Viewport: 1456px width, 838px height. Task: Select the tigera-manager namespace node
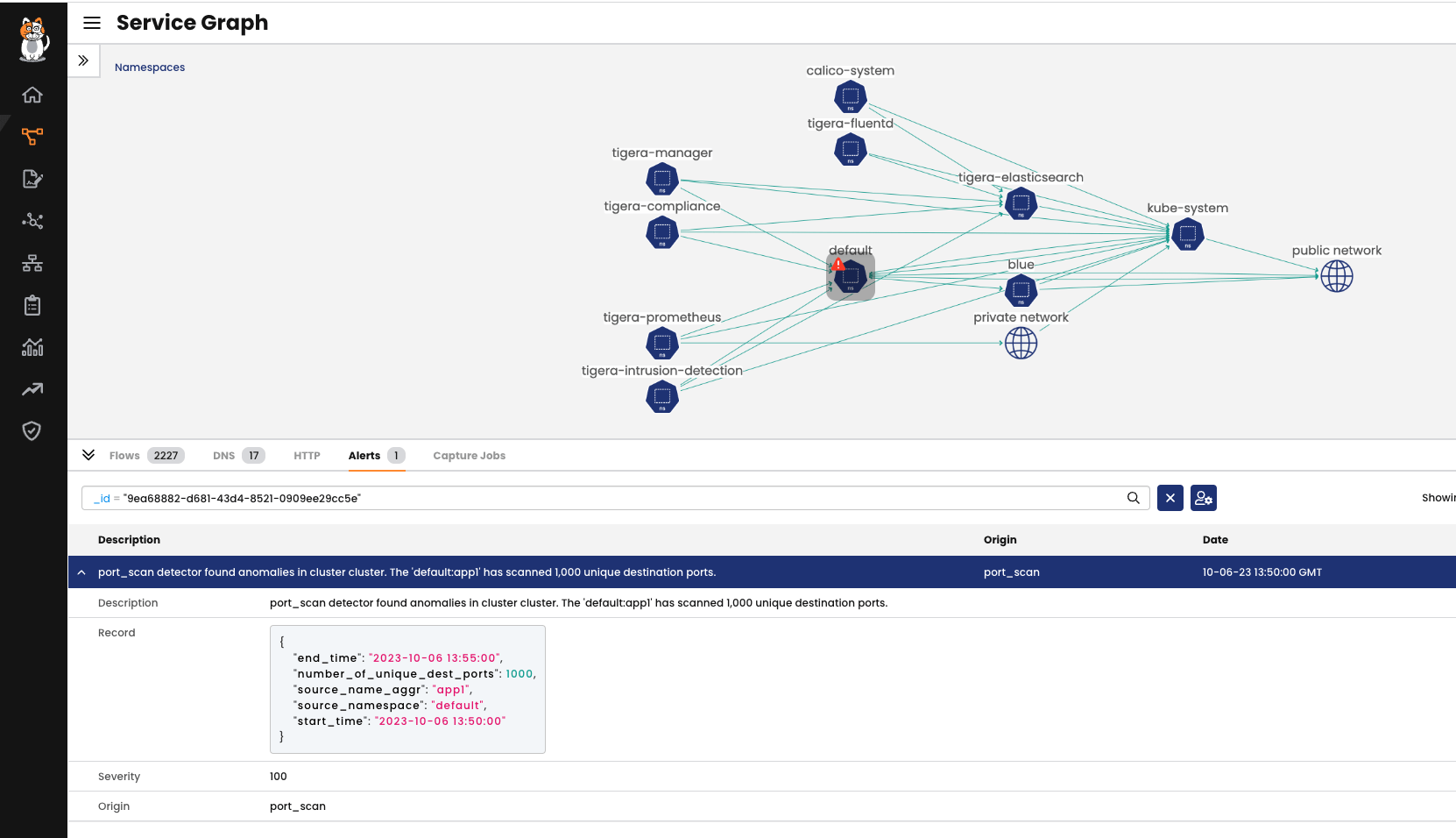[x=662, y=179]
